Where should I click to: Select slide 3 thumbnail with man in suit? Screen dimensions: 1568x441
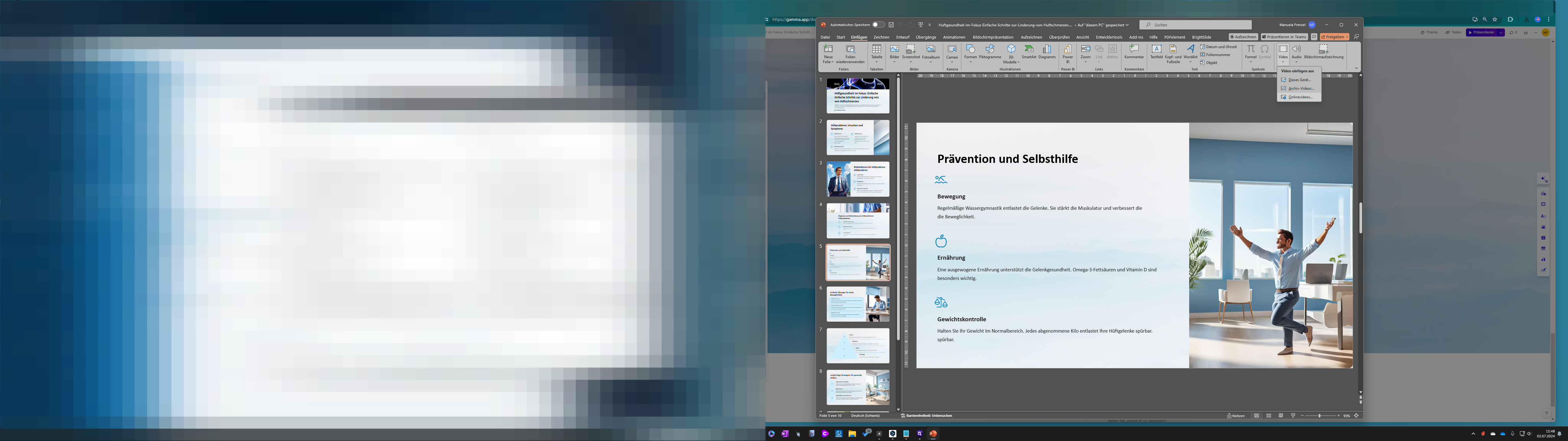858,179
